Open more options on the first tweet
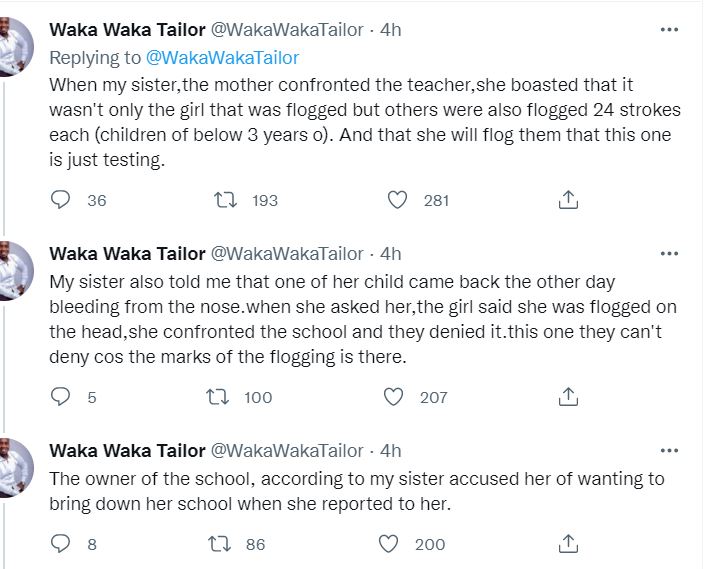 (x=669, y=30)
